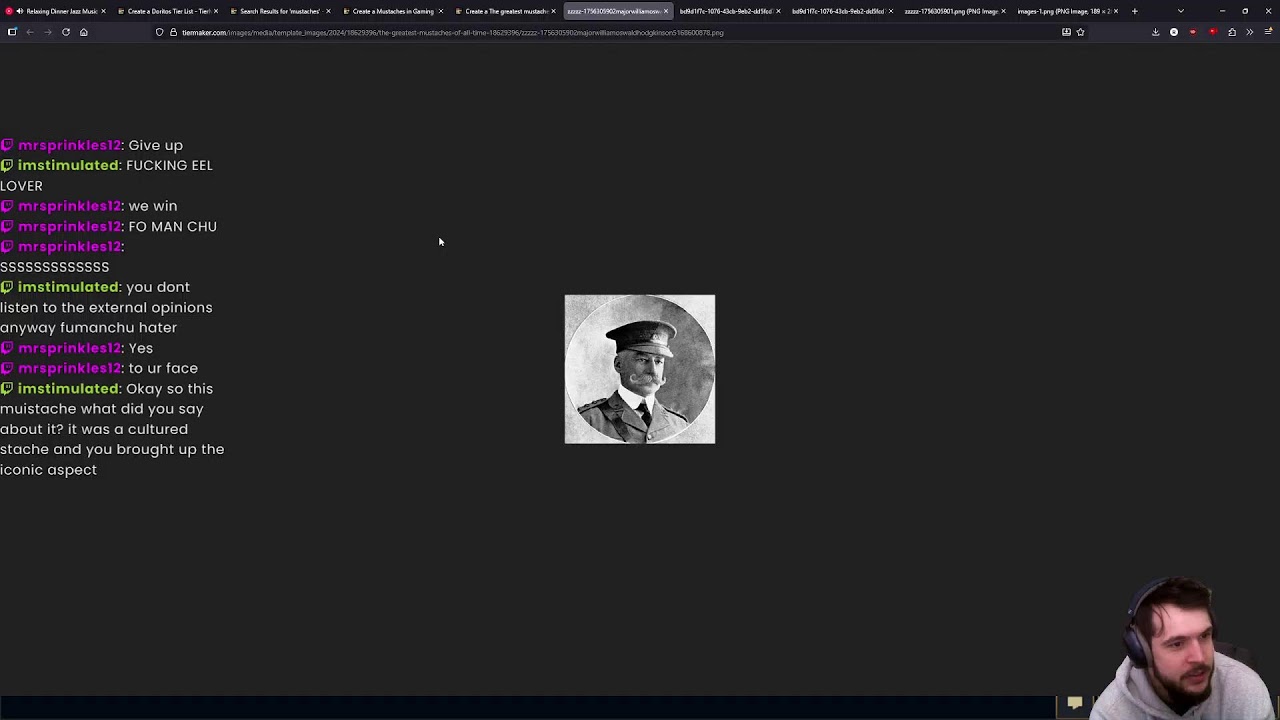
Task: Click the white circular toolbar extension icon
Action: 1174,32
